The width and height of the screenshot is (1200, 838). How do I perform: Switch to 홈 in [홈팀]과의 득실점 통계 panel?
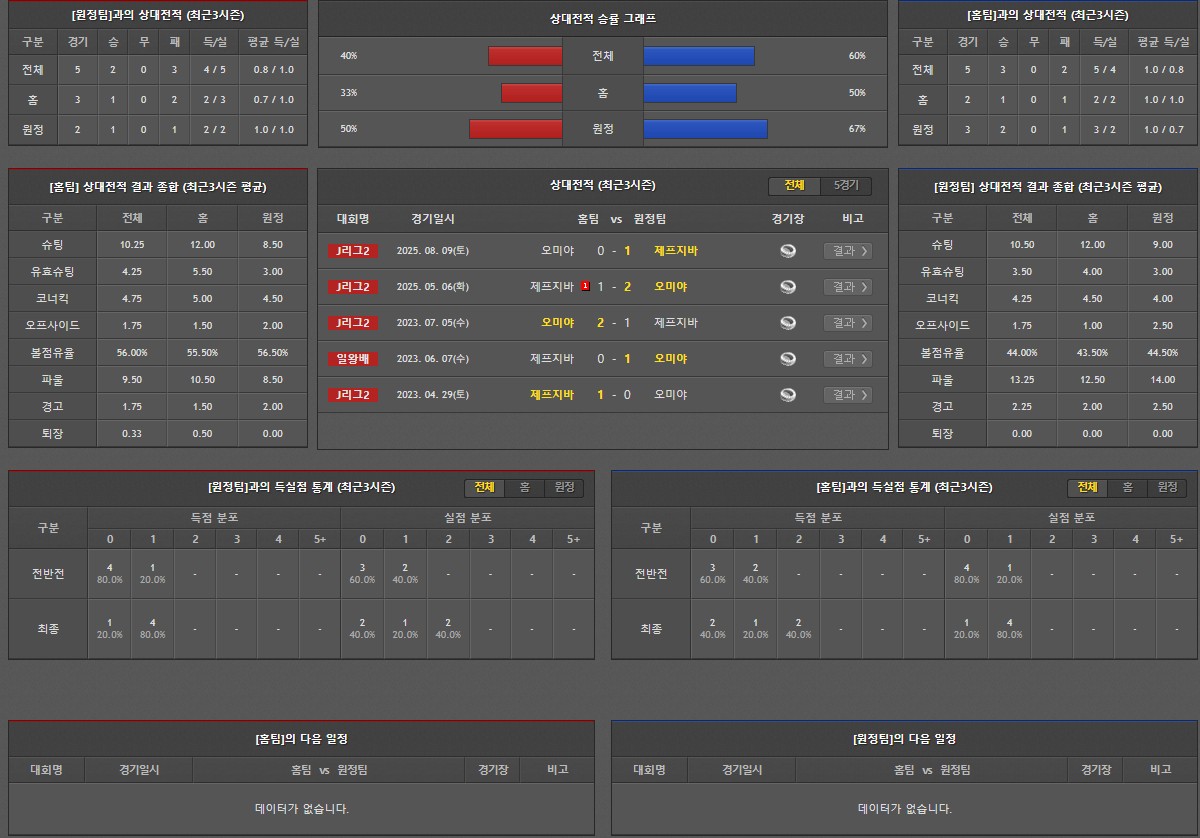1127,487
